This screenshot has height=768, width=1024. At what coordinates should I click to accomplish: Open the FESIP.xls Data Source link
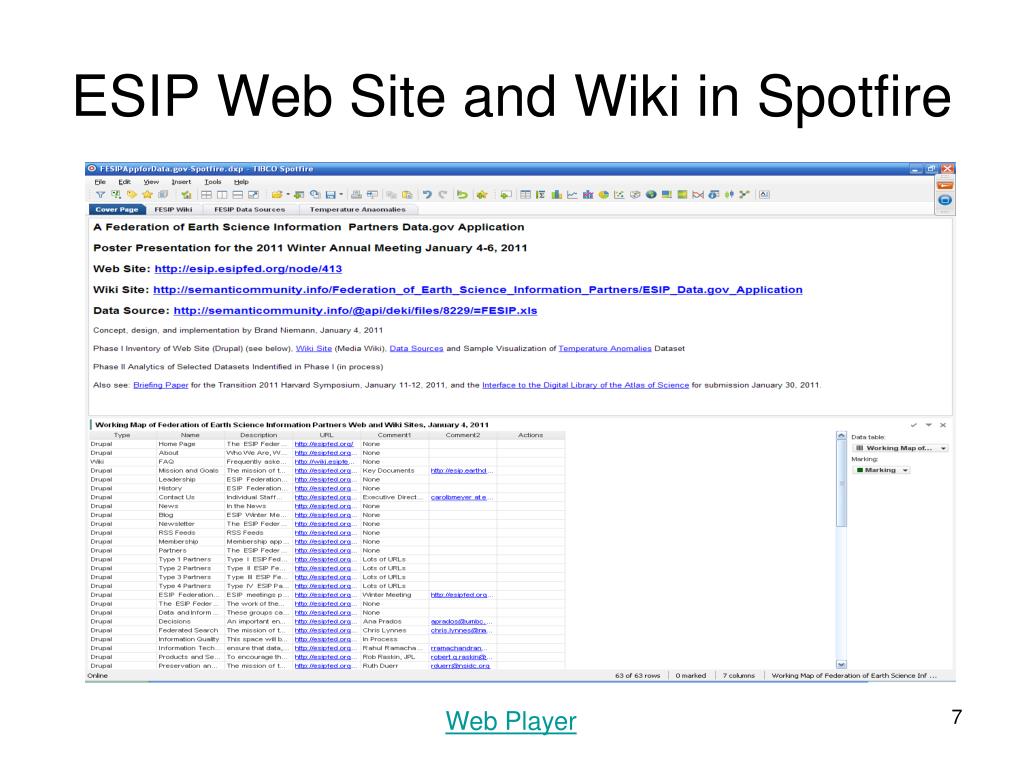point(355,310)
